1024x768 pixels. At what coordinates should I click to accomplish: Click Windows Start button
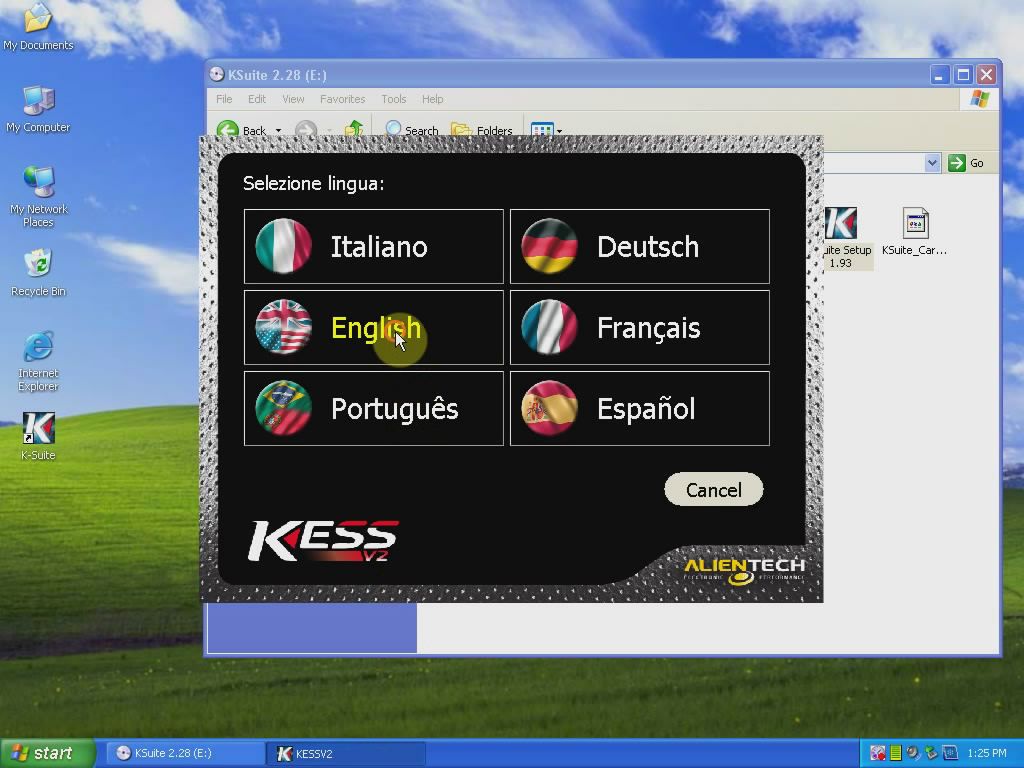tap(47, 753)
